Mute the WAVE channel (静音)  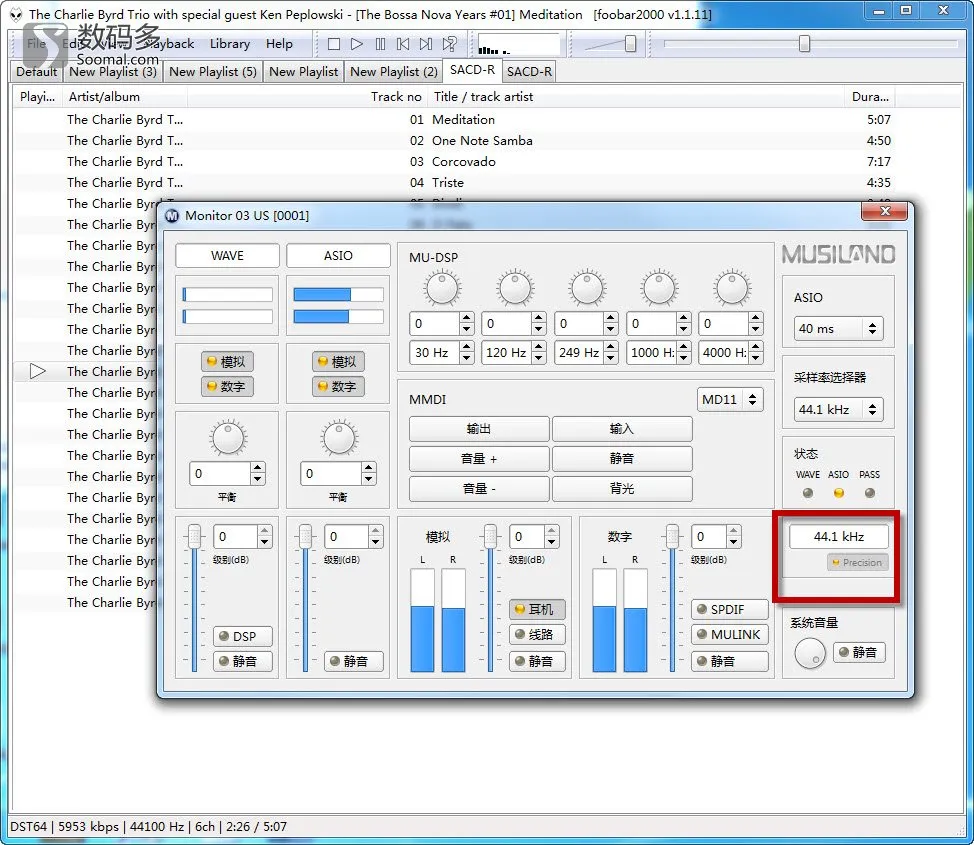click(243, 661)
